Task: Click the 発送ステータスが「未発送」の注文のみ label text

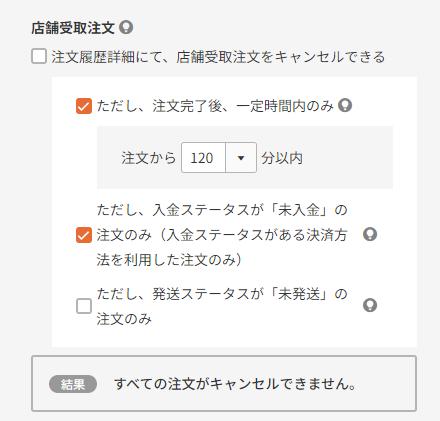Action: pyautogui.click(x=222, y=306)
